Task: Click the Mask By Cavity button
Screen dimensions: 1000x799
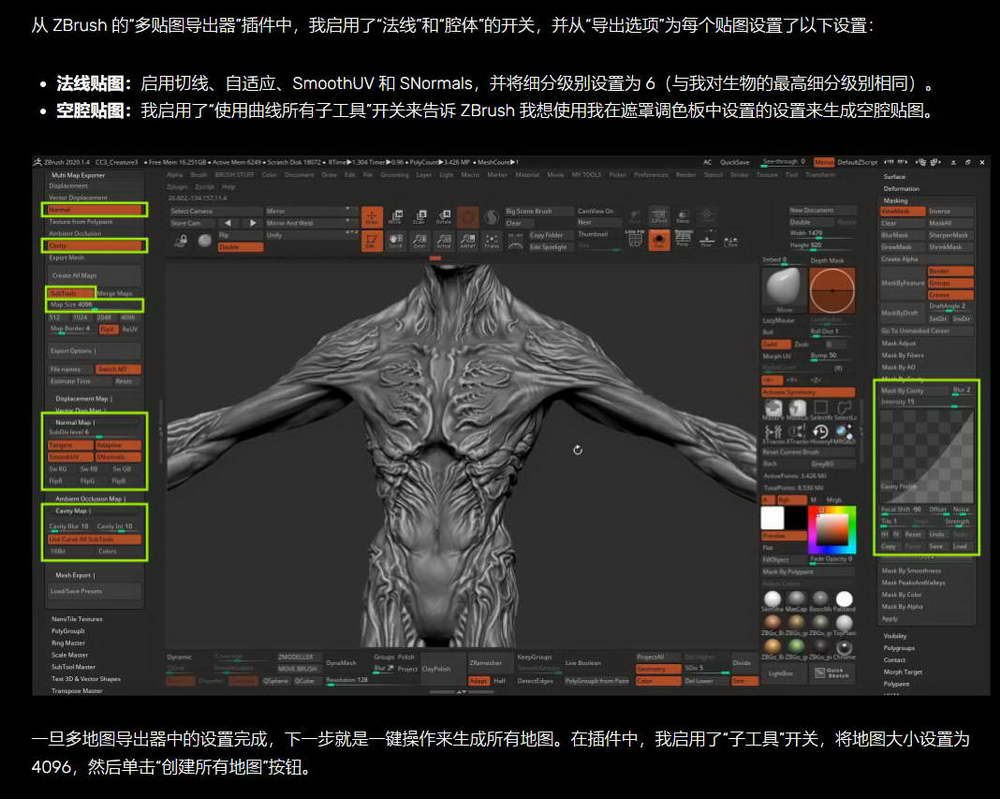Action: (x=912, y=390)
